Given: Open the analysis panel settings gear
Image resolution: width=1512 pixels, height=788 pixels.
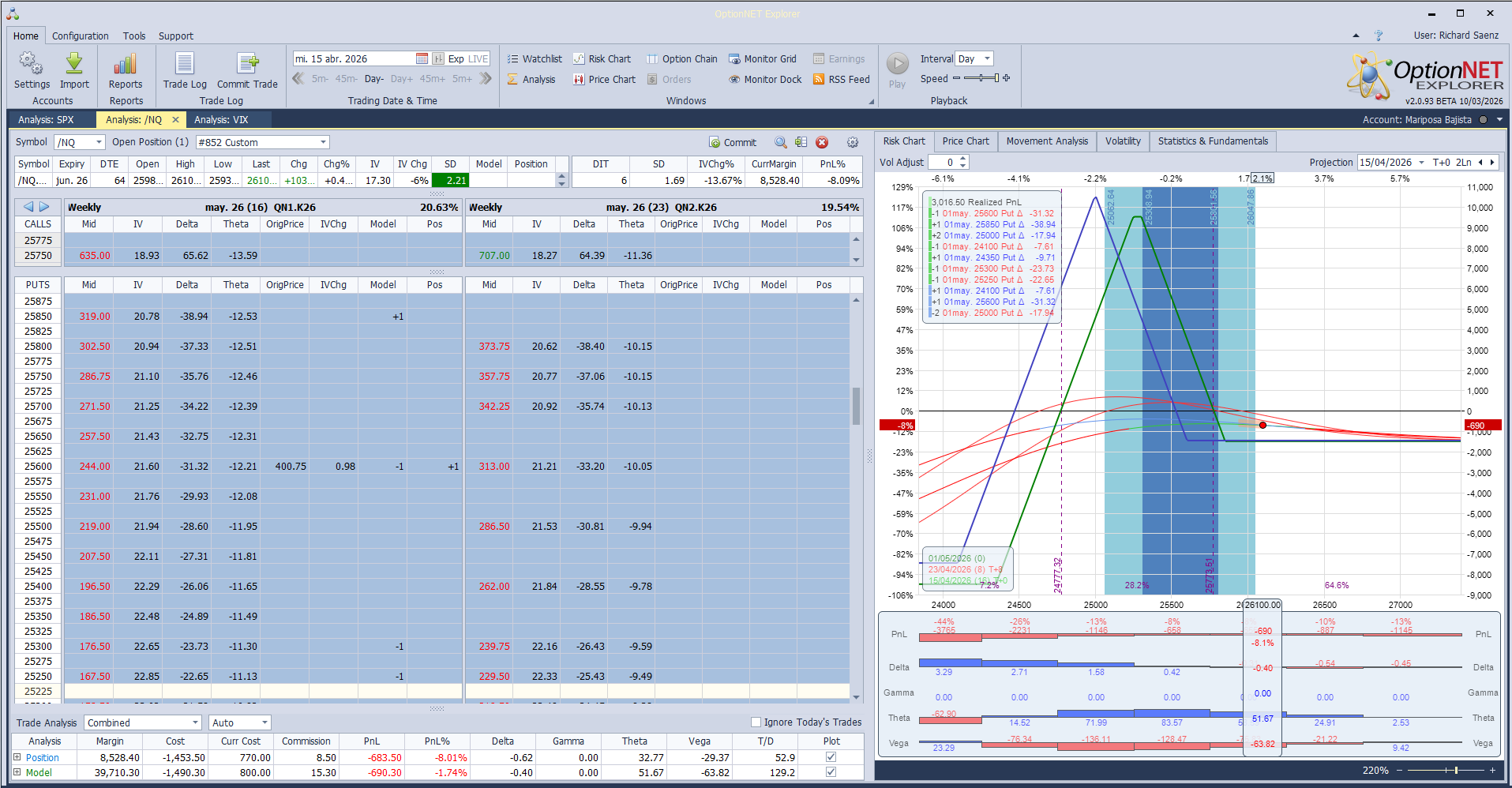Looking at the screenshot, I should [853, 142].
